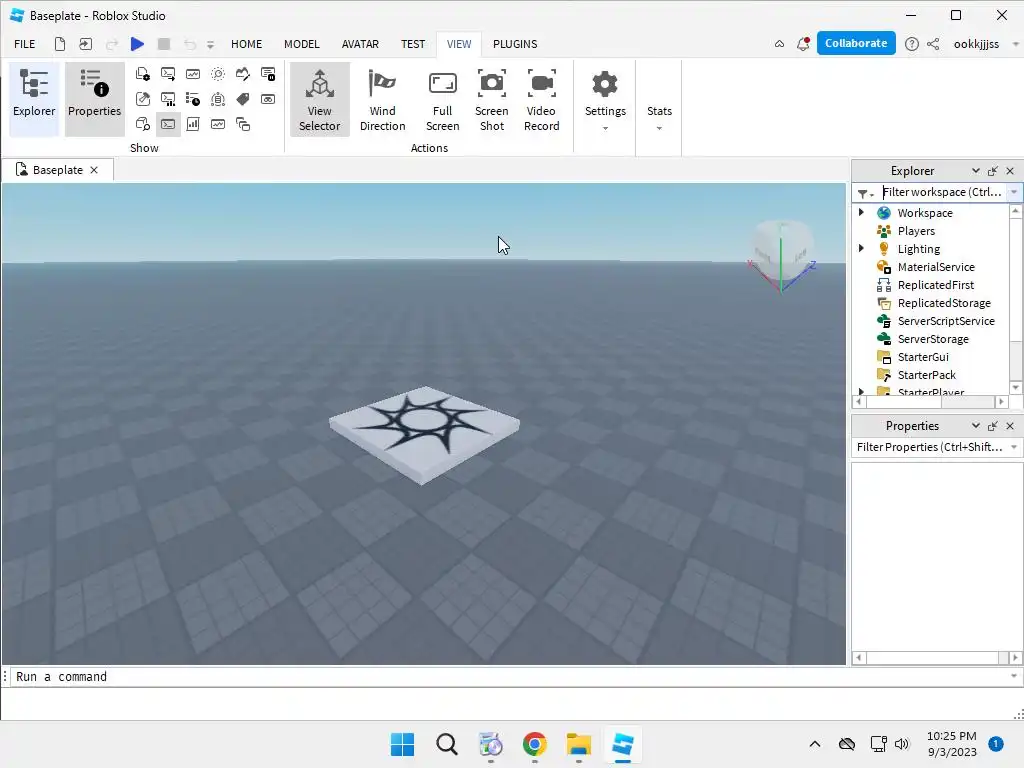Click the ookkjjjss account name
The width and height of the screenshot is (1024, 768).
[x=976, y=44]
